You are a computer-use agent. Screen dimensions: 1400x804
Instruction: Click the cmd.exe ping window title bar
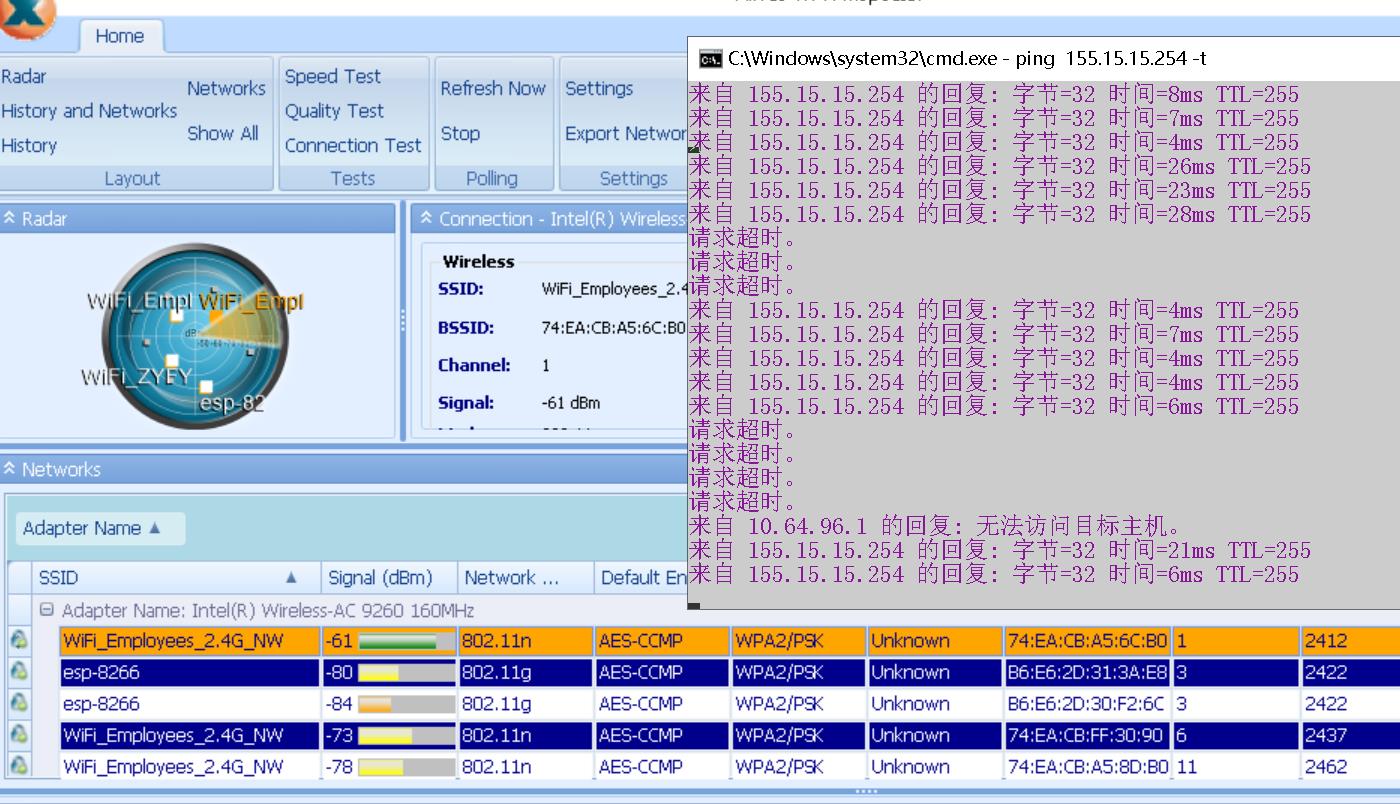[1044, 59]
